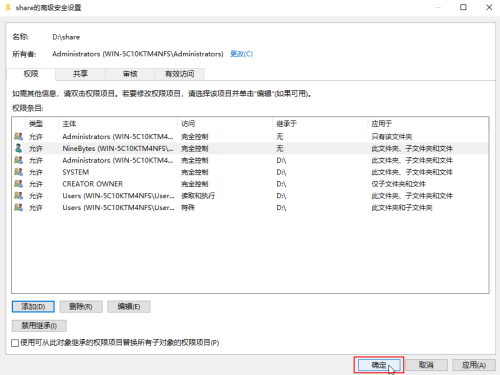Click the group icon beside CREATOR OWNER
Viewport: 500px width, 375px height.
19,184
